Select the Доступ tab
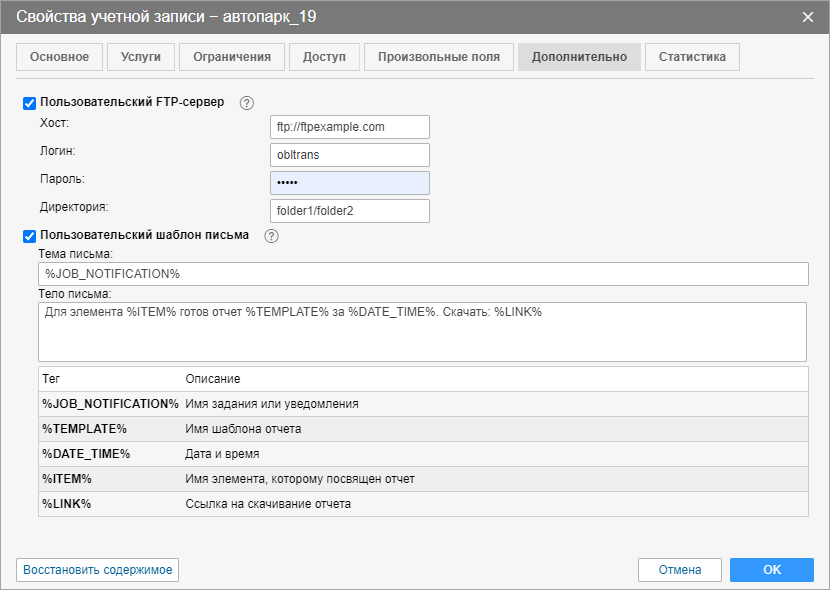 pos(324,57)
